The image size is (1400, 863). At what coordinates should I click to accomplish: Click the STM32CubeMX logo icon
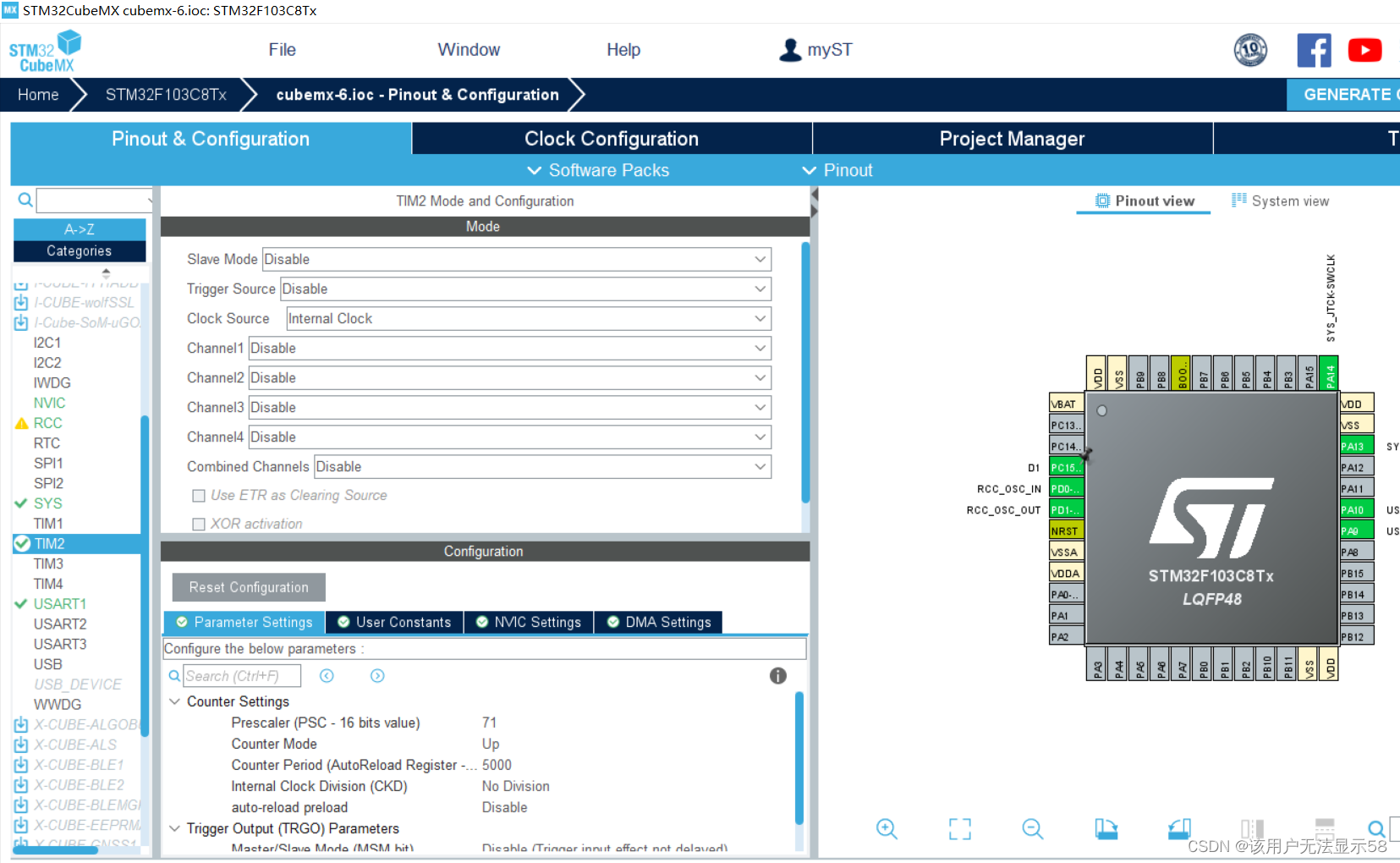click(x=45, y=52)
